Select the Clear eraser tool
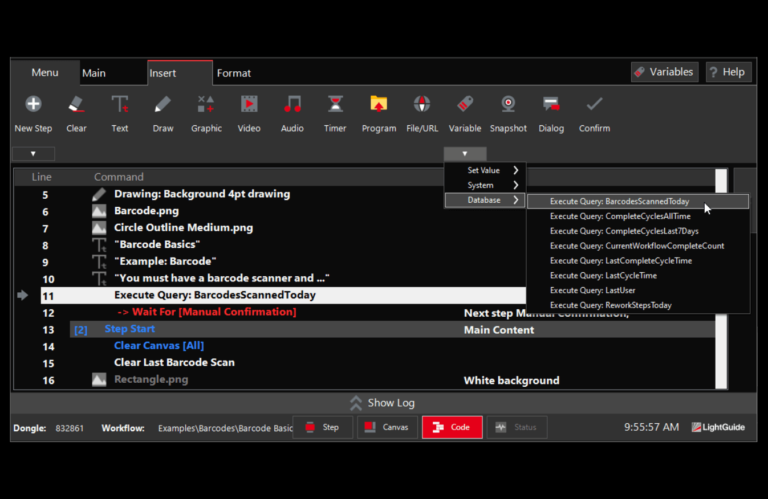 click(76, 104)
